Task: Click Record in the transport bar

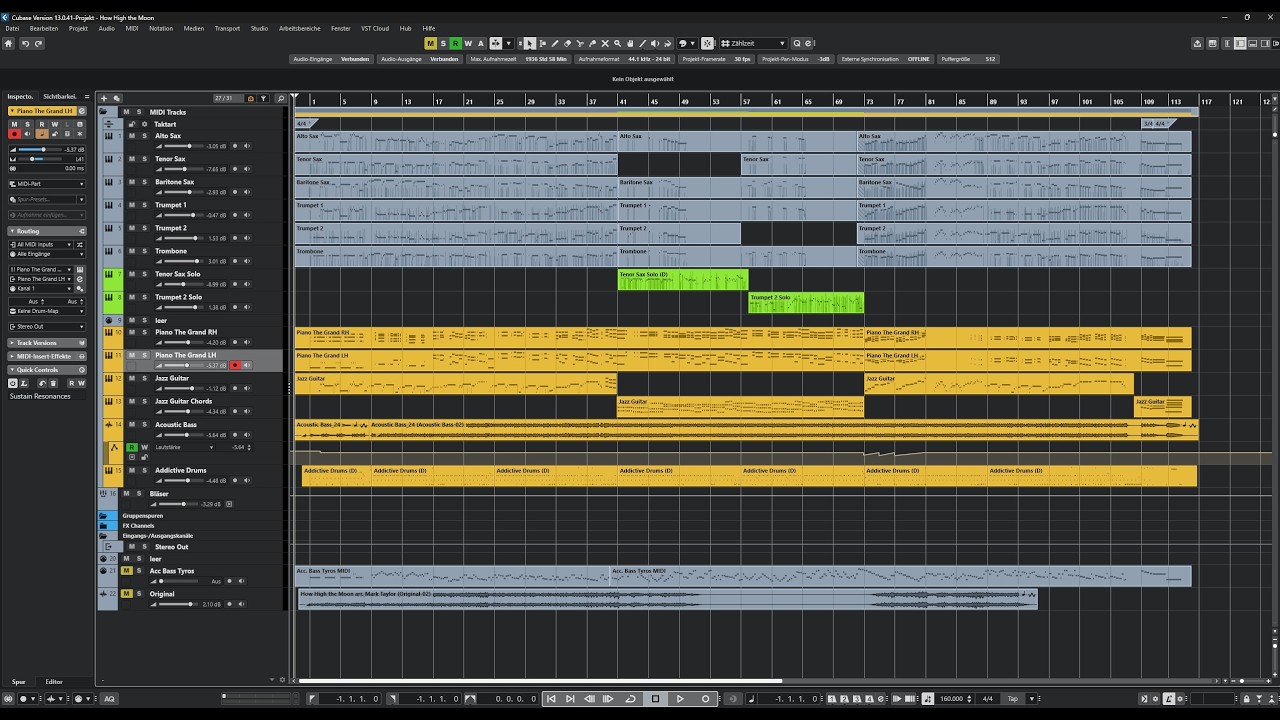Action: (x=705, y=699)
